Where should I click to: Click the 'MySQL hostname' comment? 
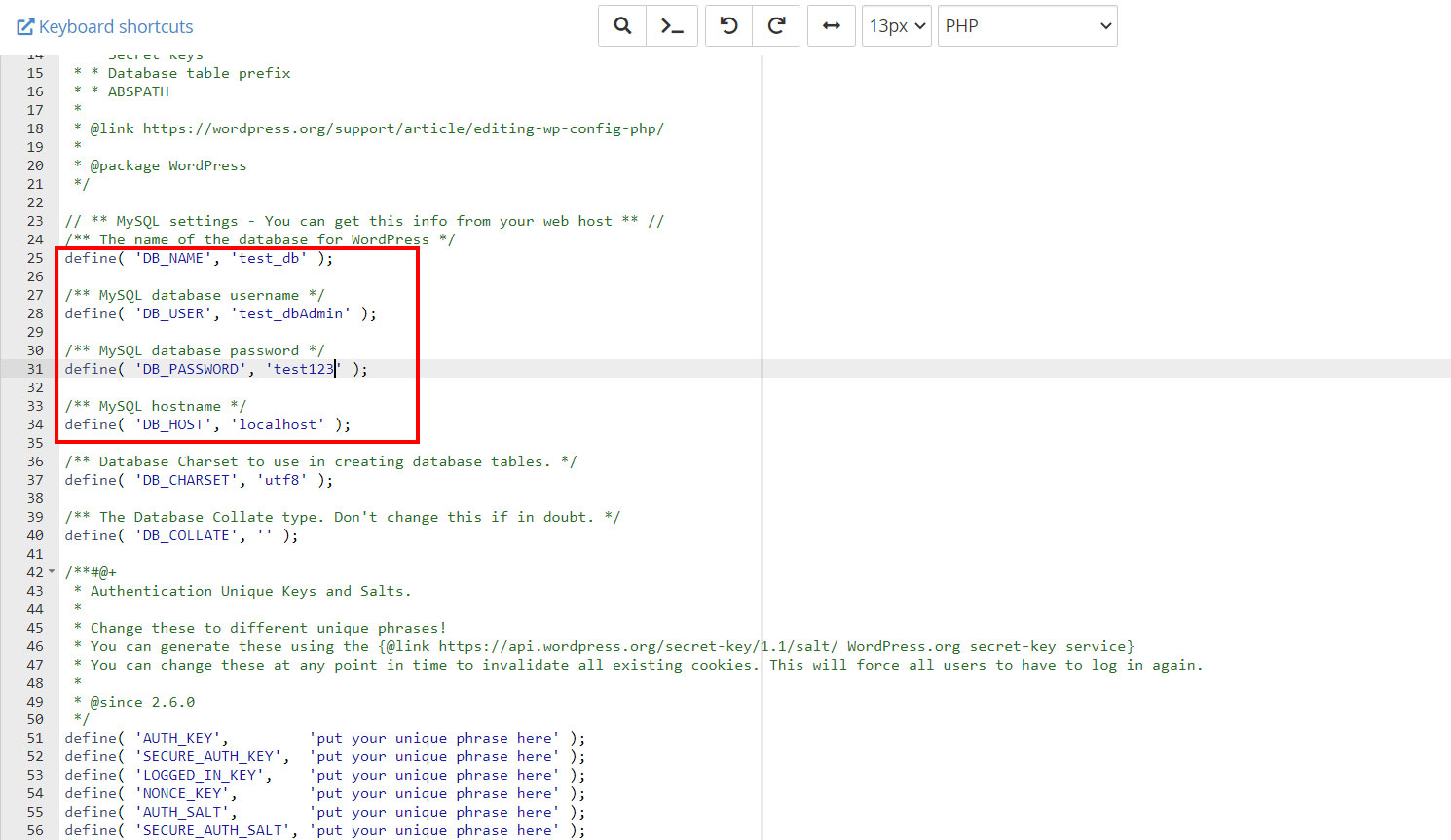click(x=156, y=406)
